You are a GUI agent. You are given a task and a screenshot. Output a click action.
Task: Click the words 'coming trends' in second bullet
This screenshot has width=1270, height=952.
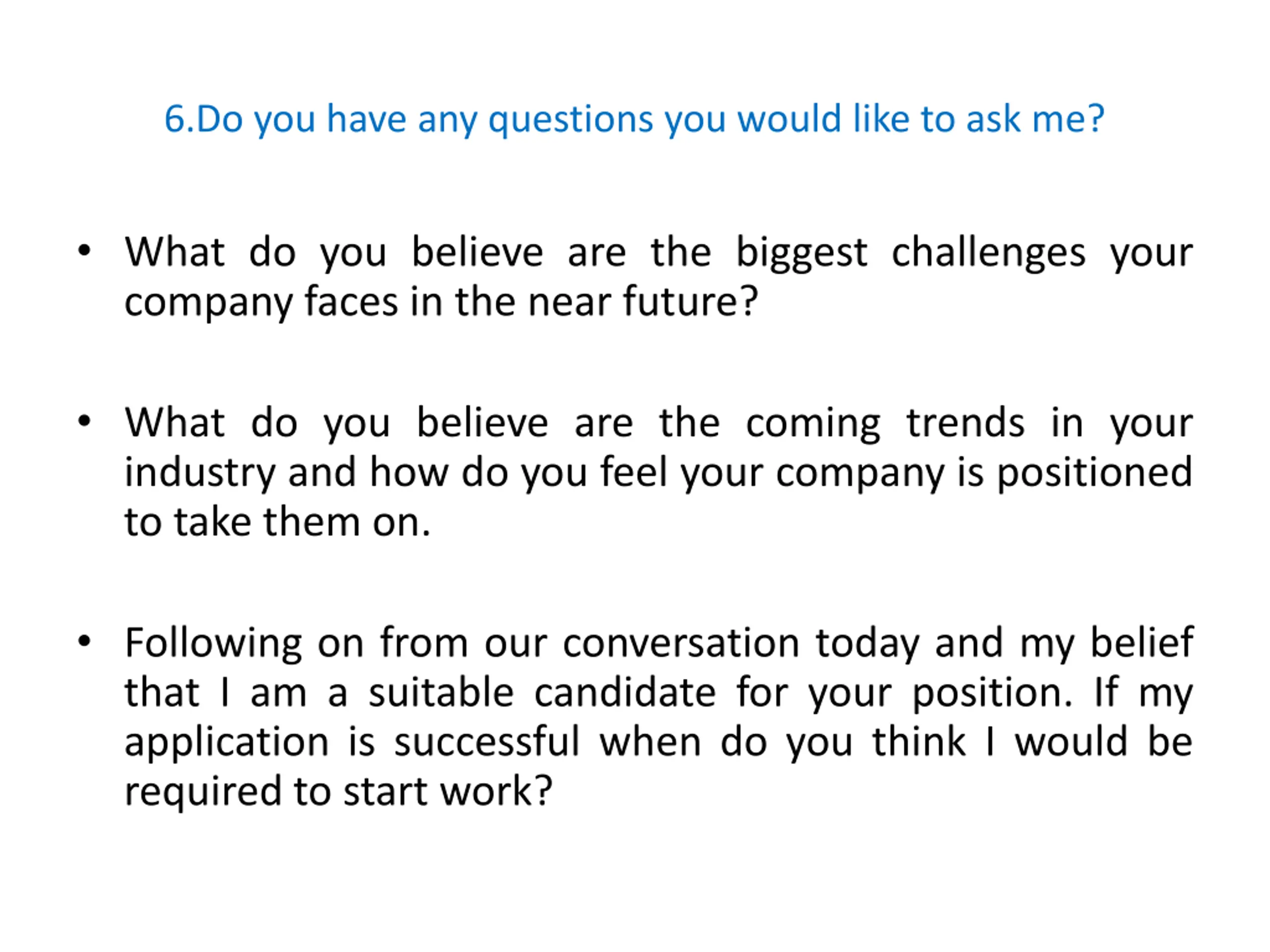click(x=885, y=423)
